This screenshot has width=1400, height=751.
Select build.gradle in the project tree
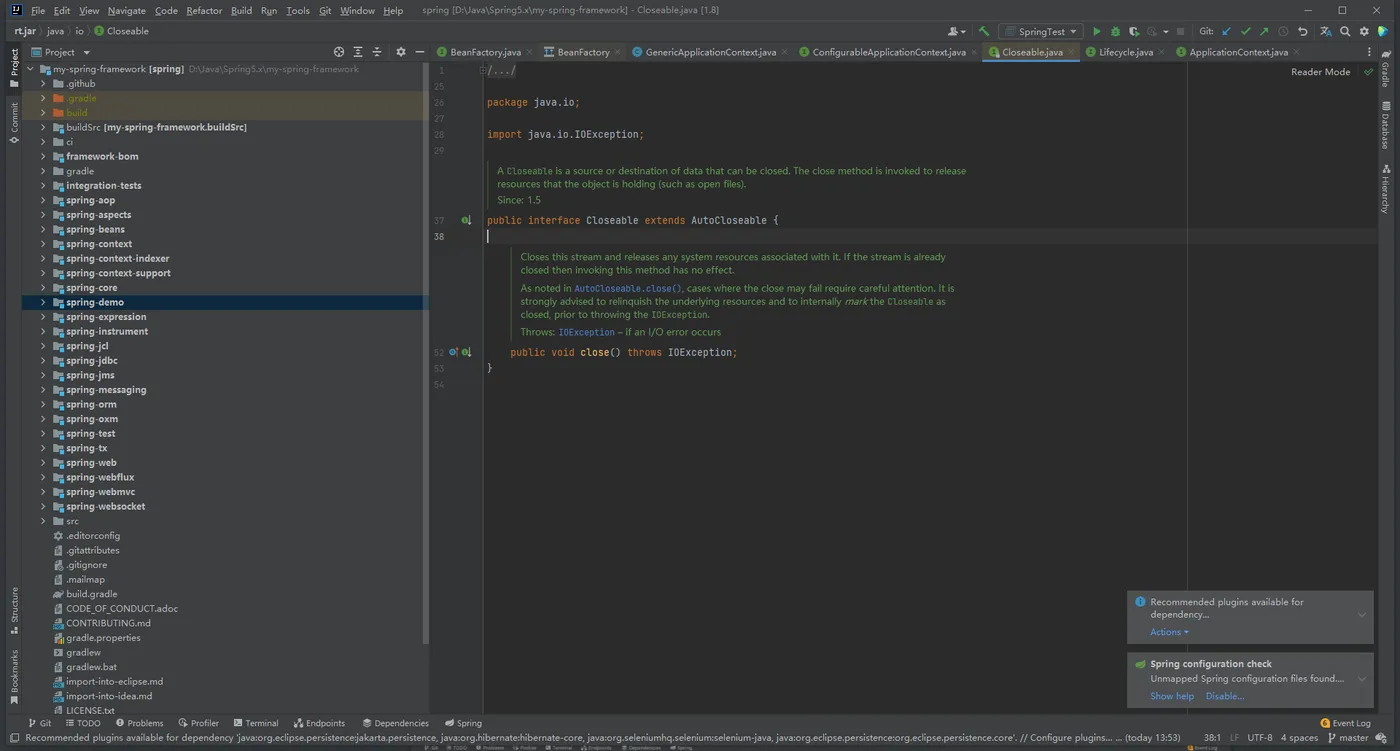91,594
